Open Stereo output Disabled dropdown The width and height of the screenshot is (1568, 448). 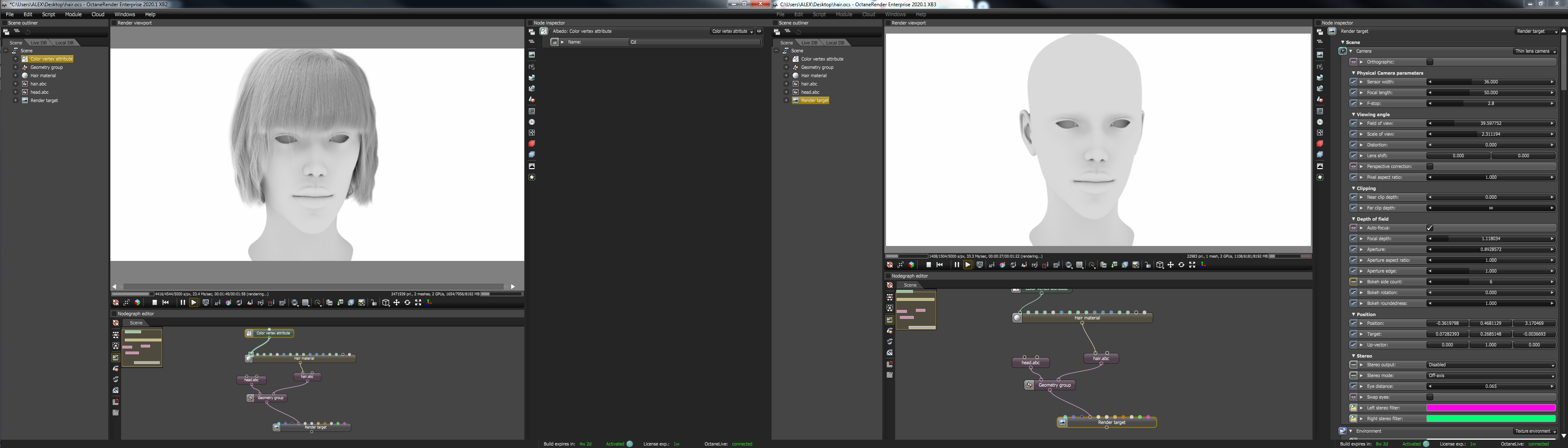1491,365
